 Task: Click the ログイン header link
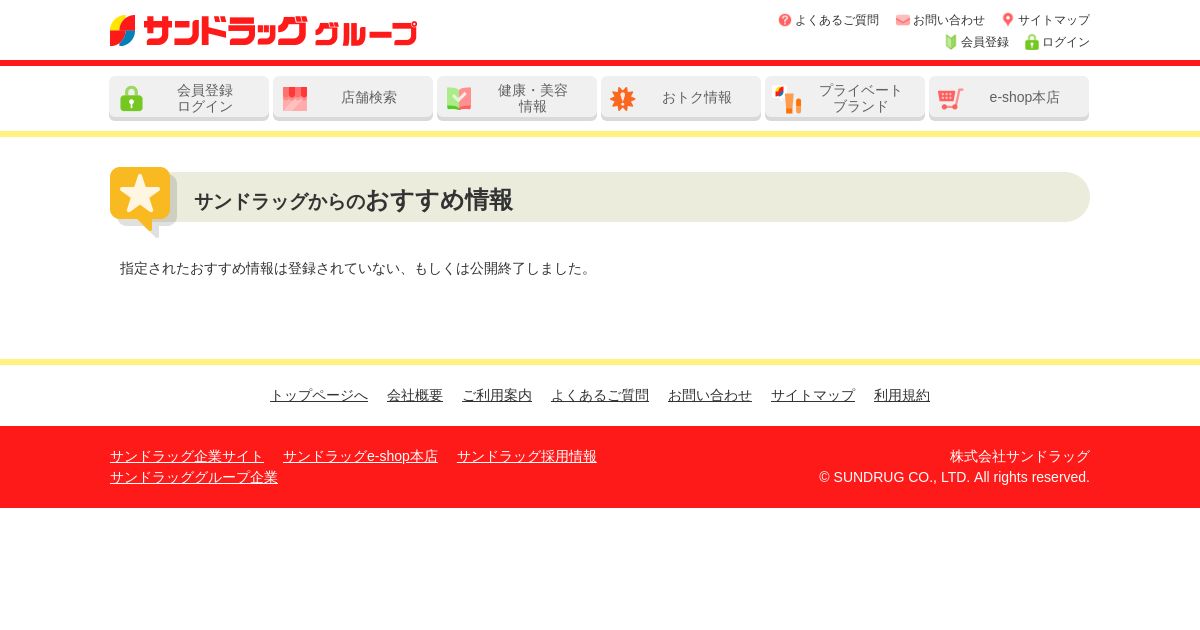point(1066,42)
